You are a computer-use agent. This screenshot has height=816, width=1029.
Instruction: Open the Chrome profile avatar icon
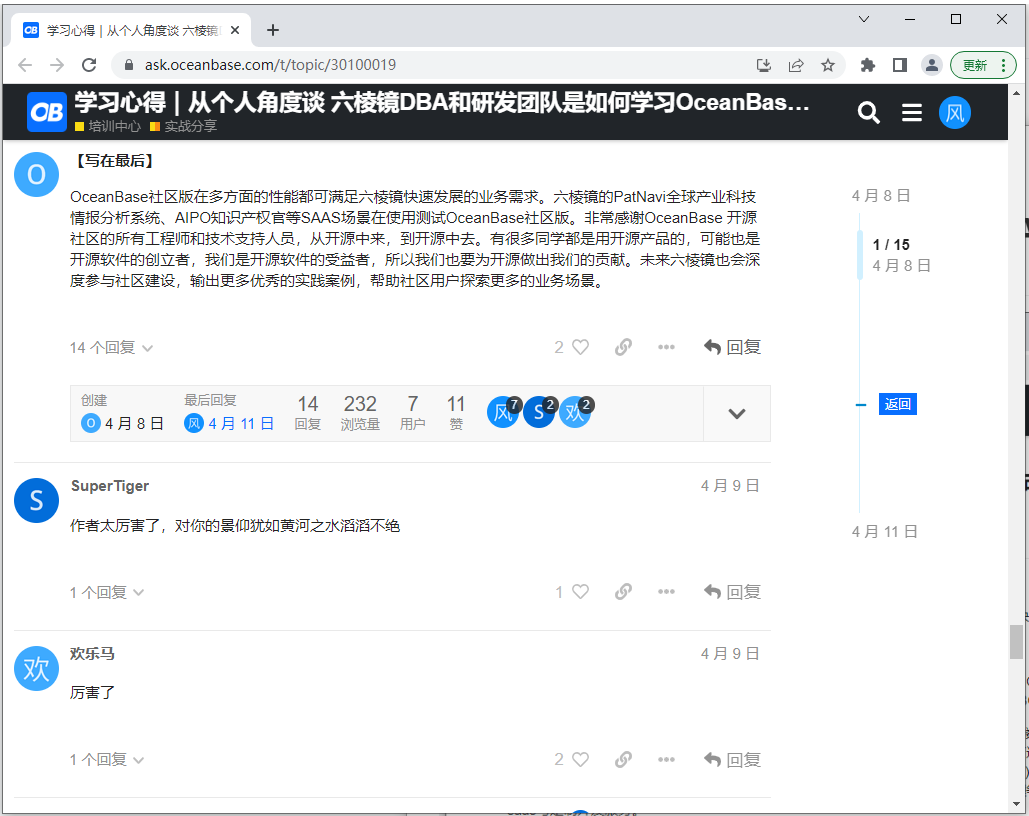click(x=932, y=65)
